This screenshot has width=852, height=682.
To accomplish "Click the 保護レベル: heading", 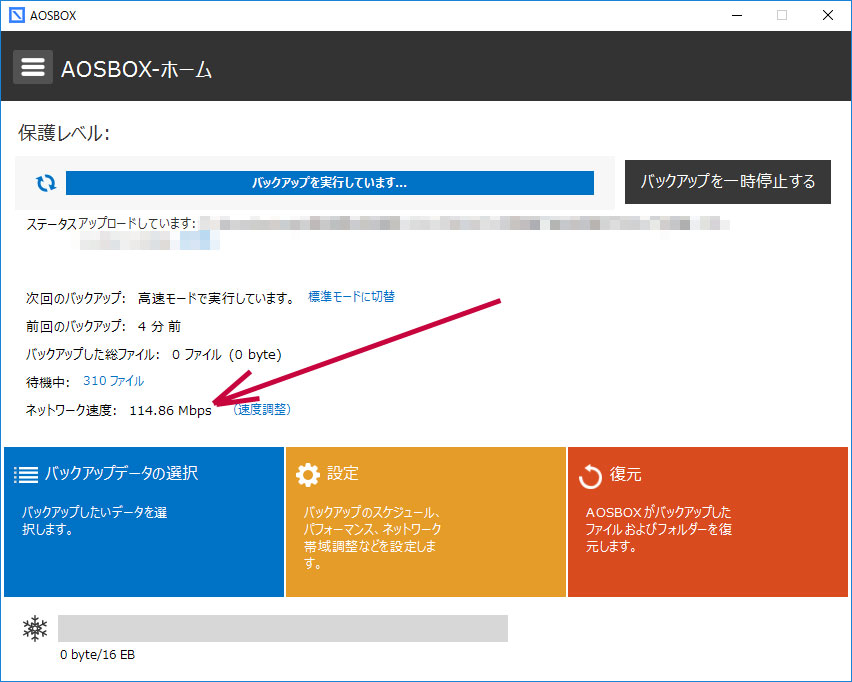I will (x=64, y=133).
